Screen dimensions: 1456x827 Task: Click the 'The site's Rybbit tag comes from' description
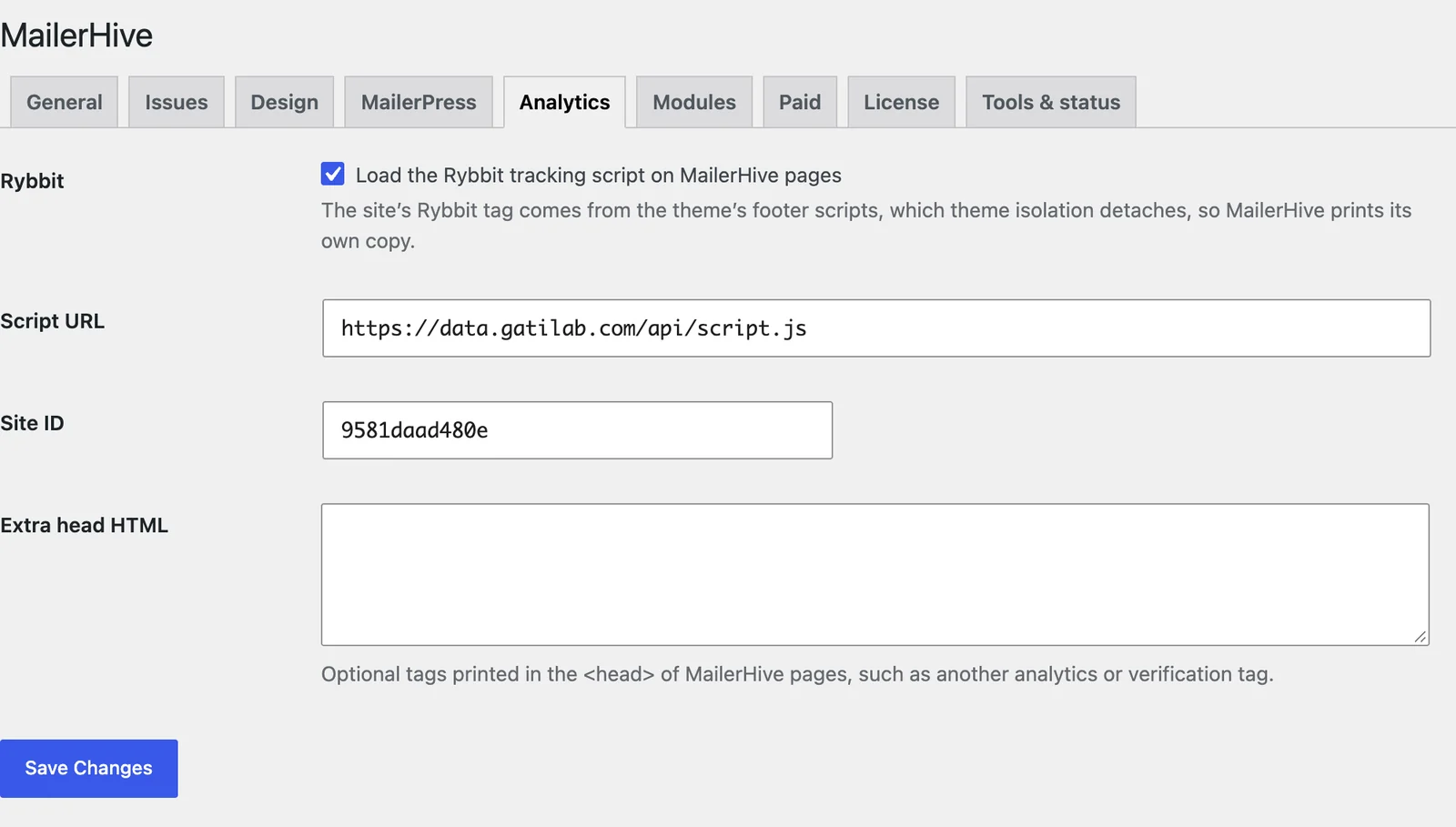click(866, 226)
